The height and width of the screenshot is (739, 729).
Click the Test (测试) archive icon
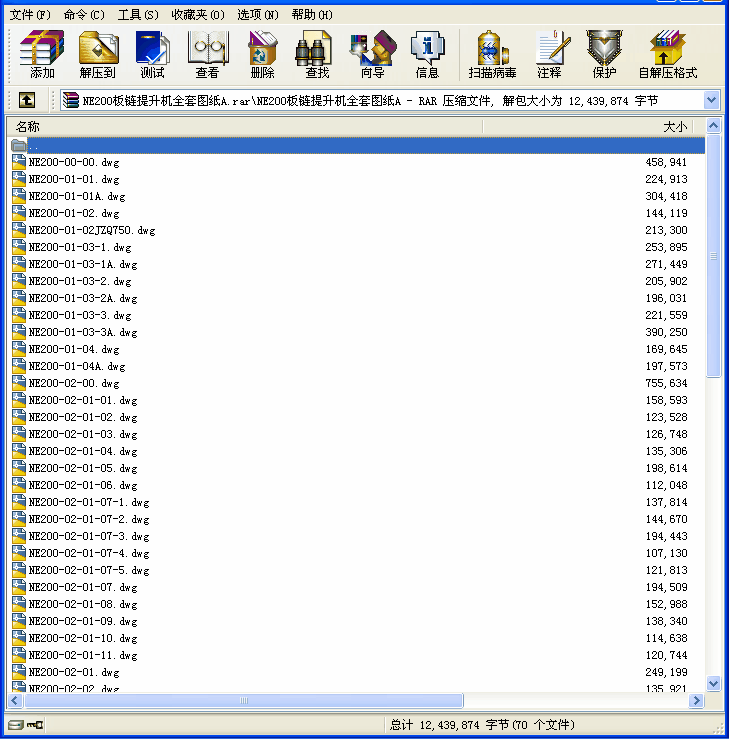[x=152, y=54]
